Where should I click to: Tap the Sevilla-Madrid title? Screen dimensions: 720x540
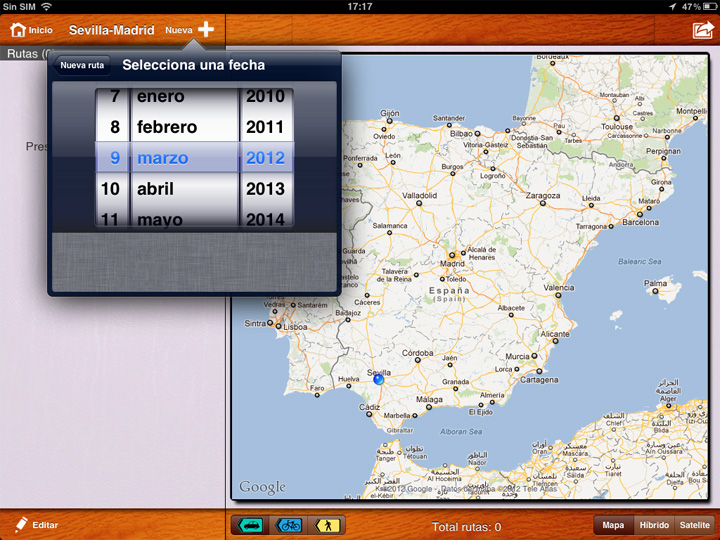click(111, 30)
